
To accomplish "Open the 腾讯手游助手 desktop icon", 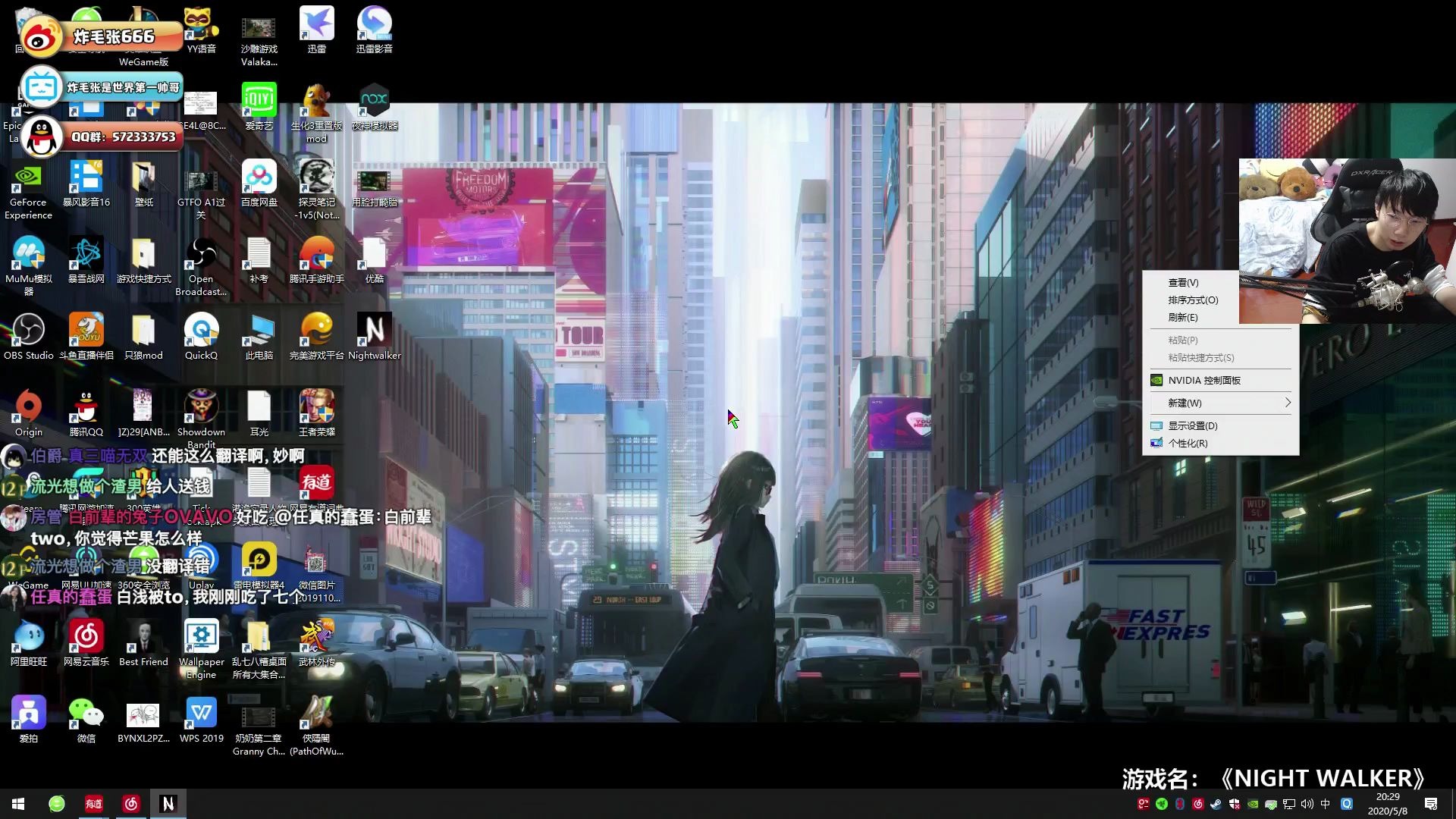I will (316, 260).
